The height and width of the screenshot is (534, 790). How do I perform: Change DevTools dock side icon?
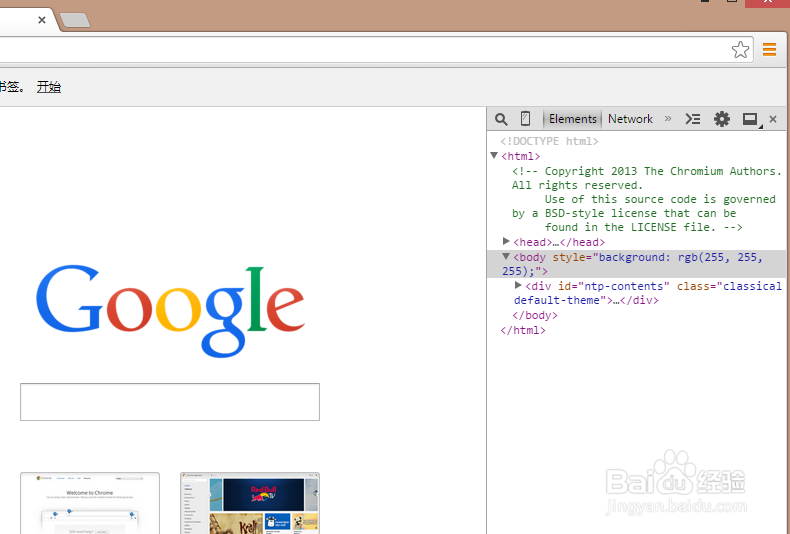point(750,119)
